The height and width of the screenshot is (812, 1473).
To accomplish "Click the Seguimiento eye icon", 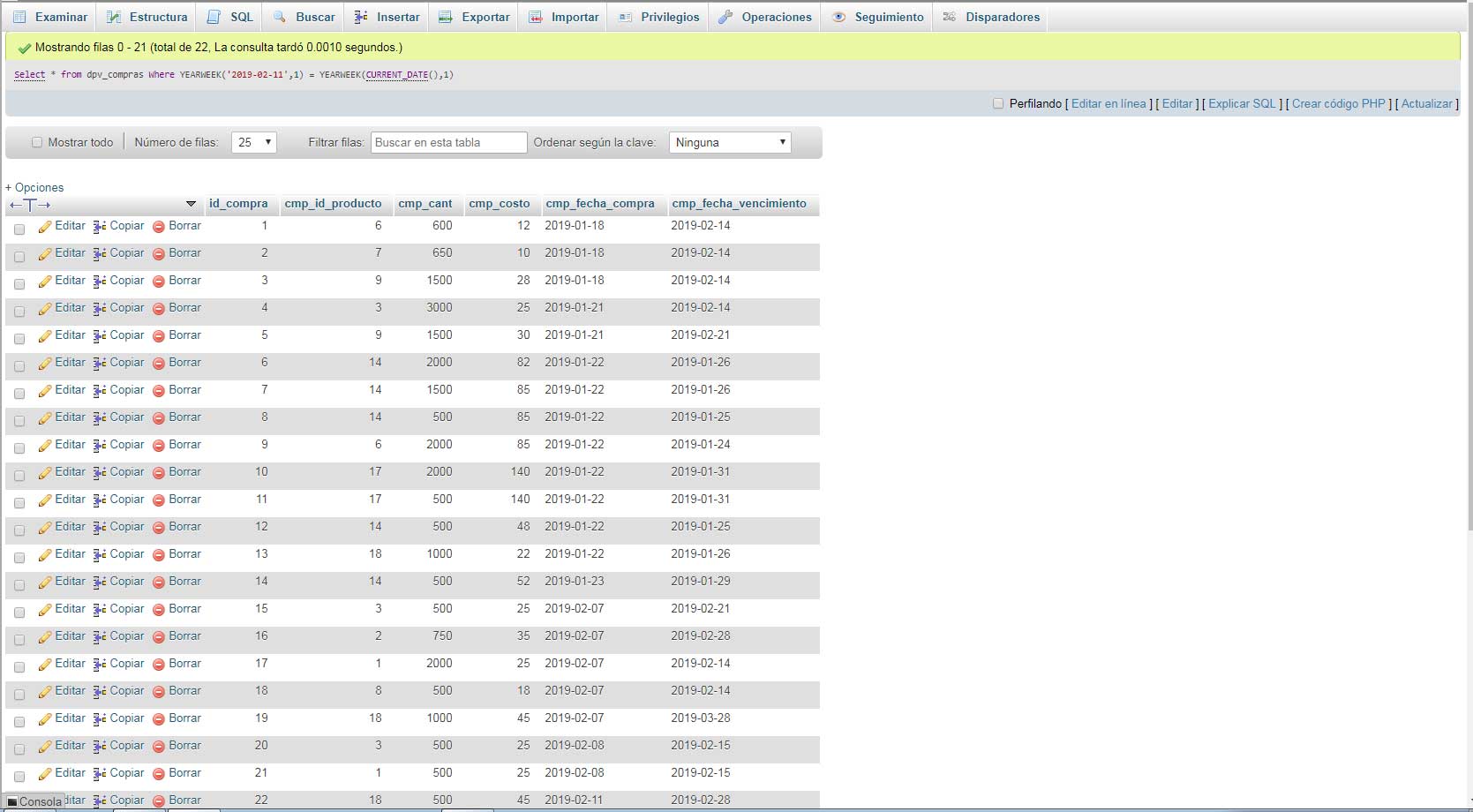I will (x=838, y=17).
